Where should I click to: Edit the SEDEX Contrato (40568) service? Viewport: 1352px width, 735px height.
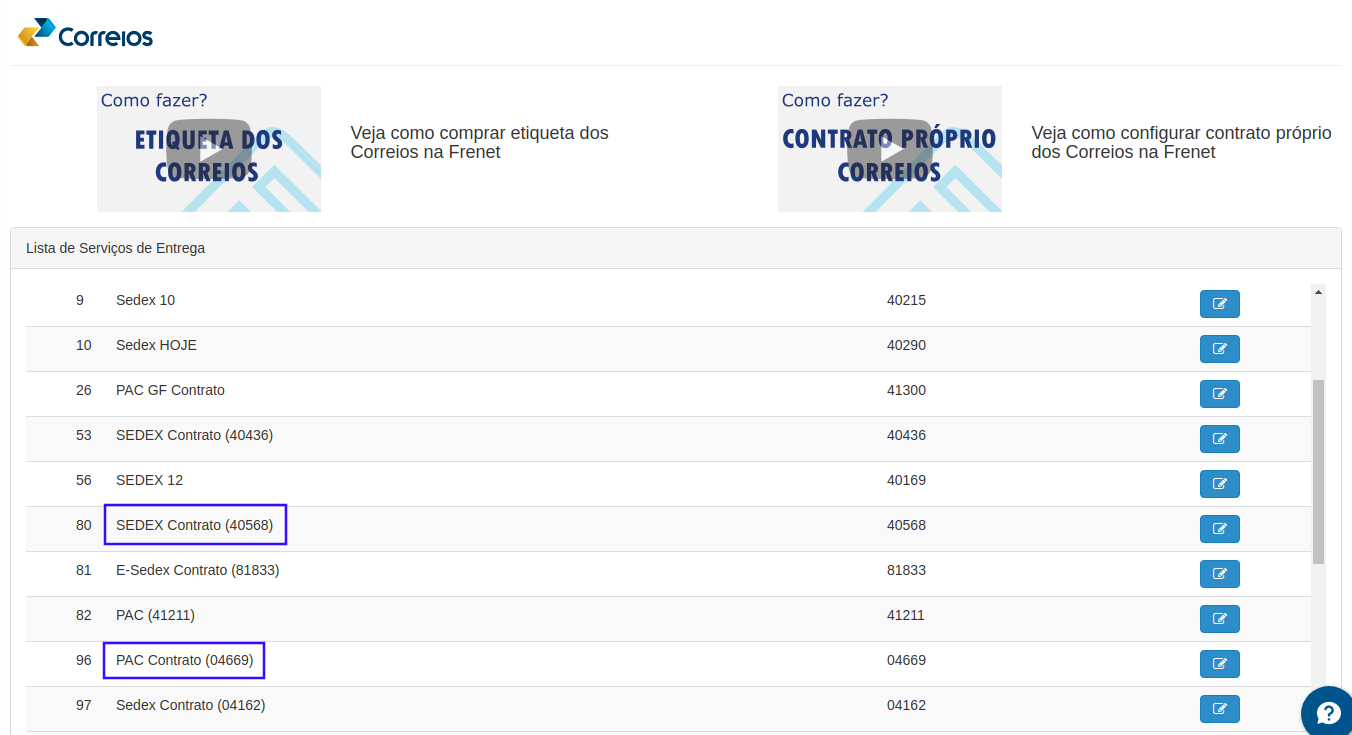(1219, 529)
